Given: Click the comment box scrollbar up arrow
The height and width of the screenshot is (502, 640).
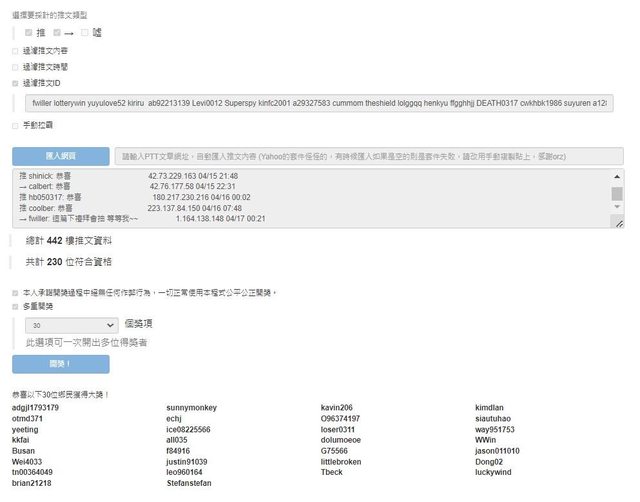Looking at the screenshot, I should pos(617,175).
